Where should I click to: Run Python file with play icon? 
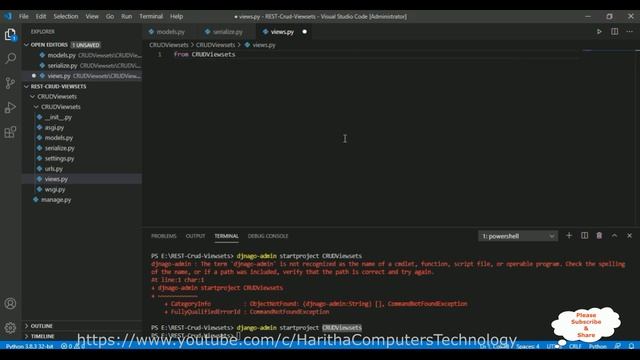point(599,32)
